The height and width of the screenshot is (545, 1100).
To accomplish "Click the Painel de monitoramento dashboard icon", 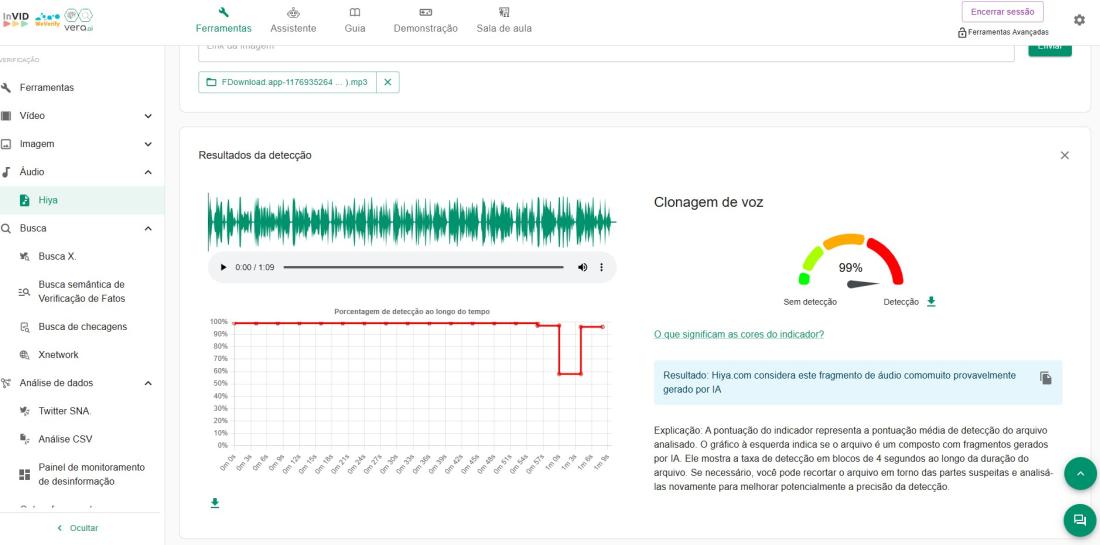I will 25,475.
